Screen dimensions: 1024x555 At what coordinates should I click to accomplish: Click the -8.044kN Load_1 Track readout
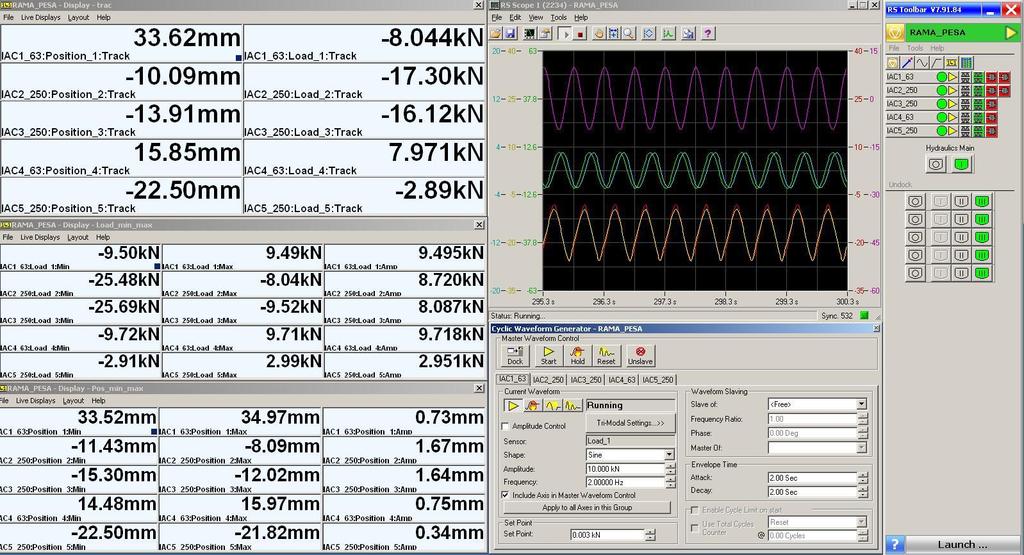click(x=364, y=44)
